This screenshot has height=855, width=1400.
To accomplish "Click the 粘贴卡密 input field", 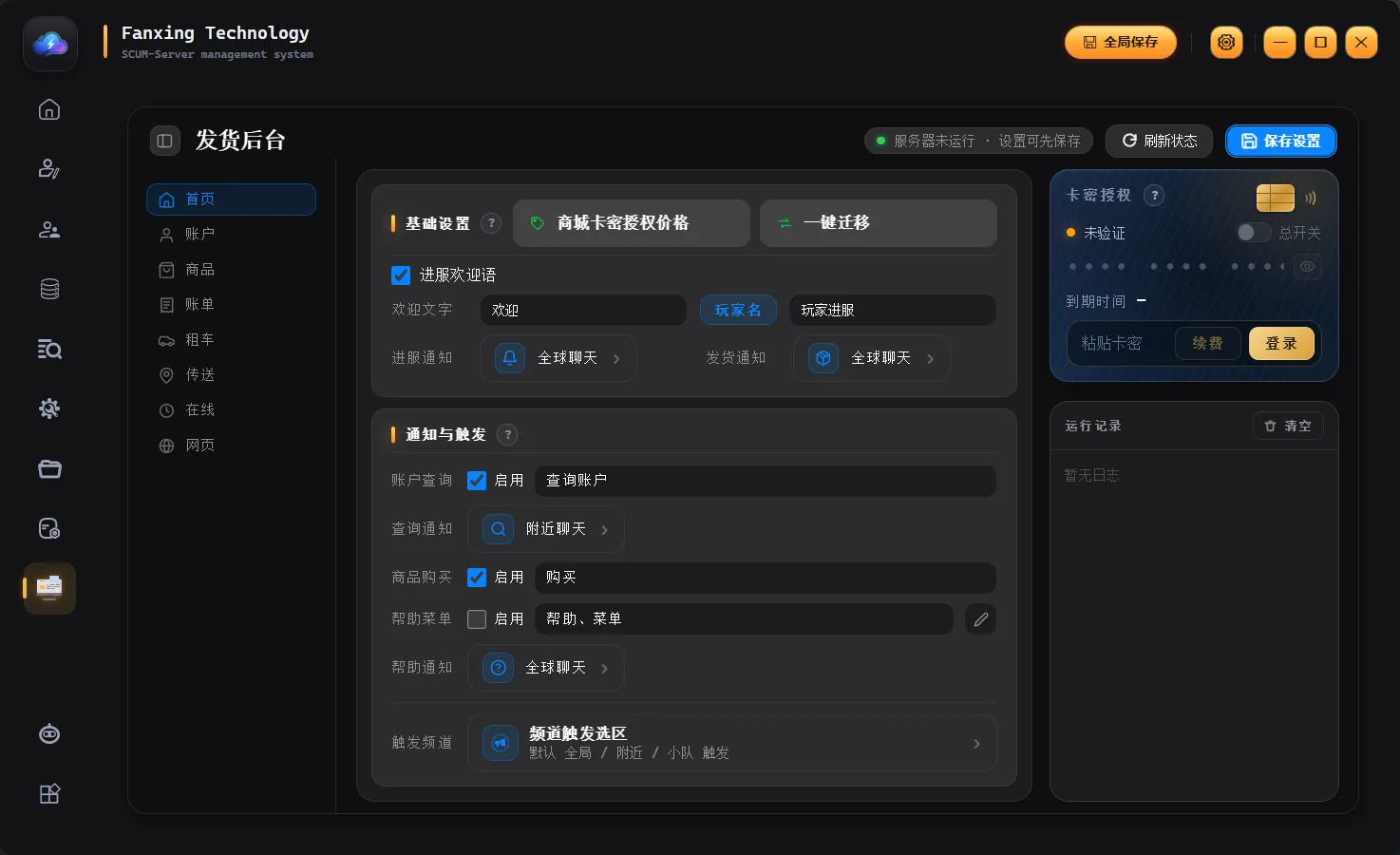I will (1121, 344).
